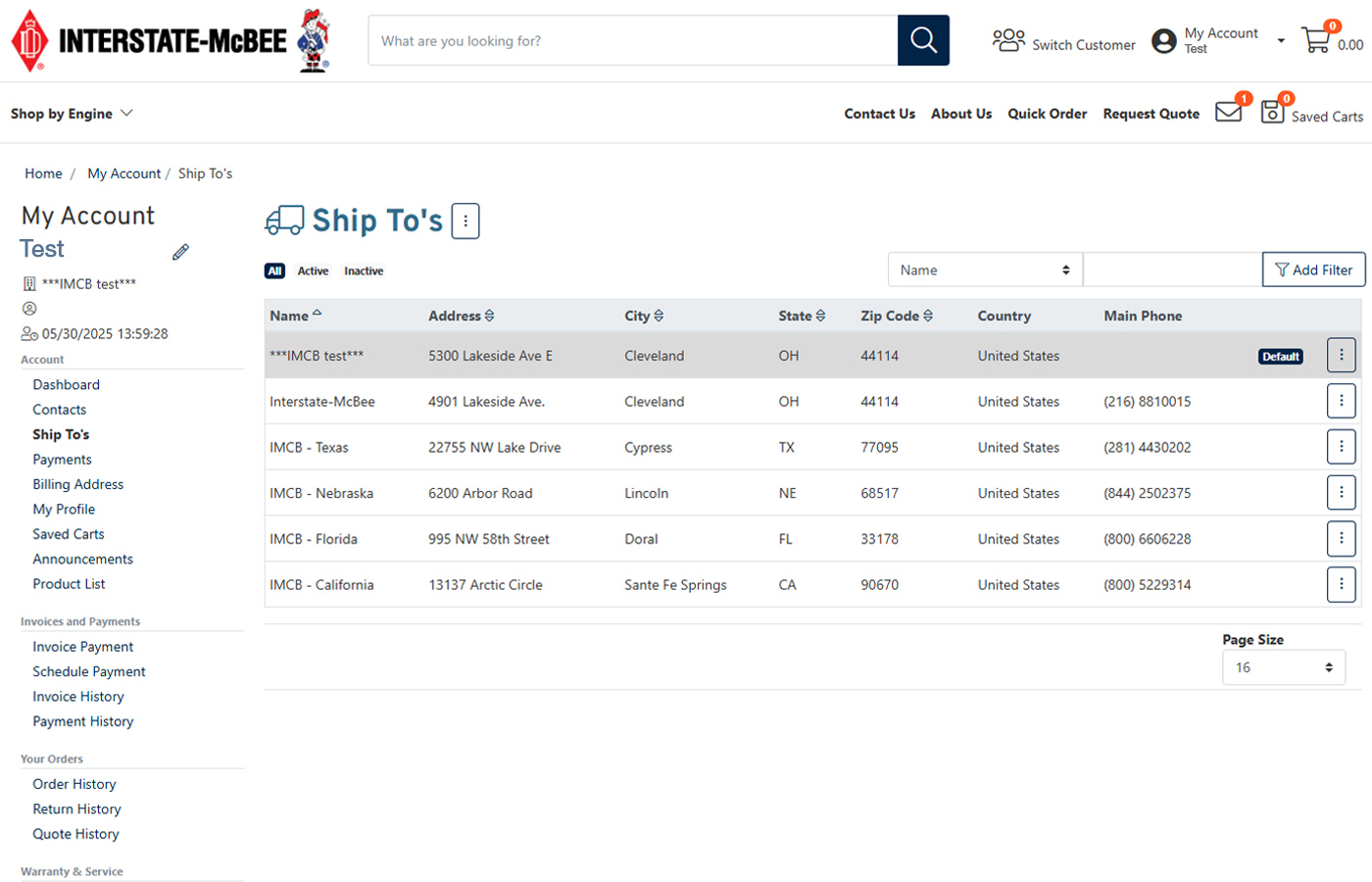Open Quote History link

click(75, 834)
